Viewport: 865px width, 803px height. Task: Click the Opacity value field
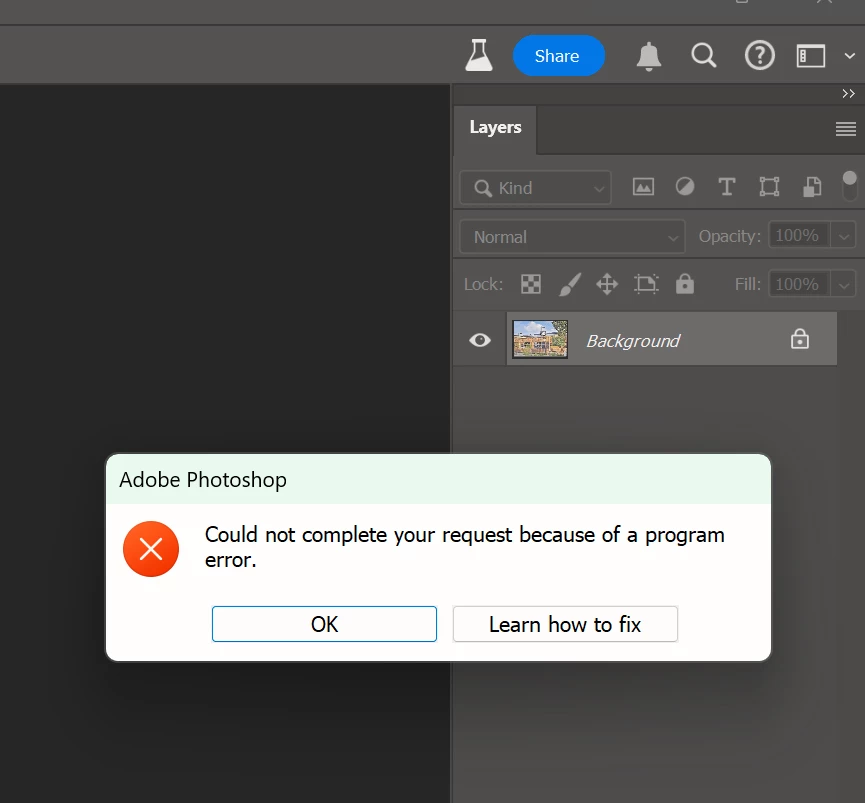[x=799, y=236]
